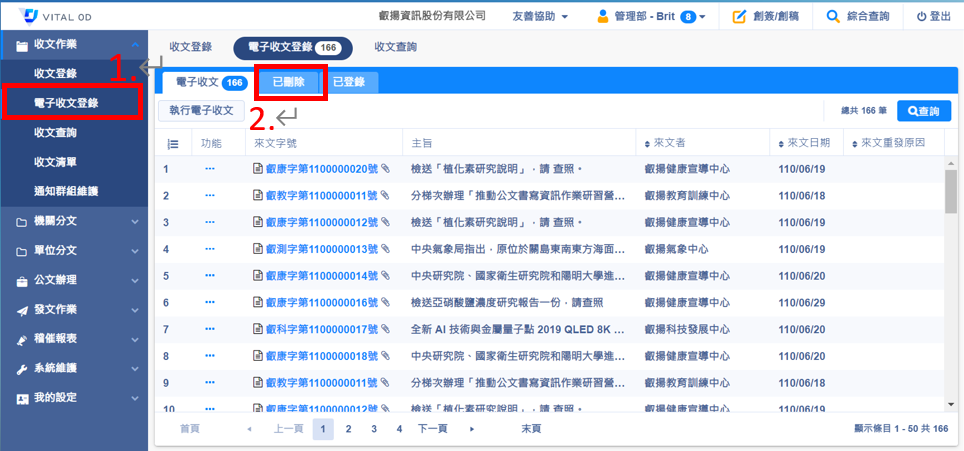Click attachment paperclip icon in row 1
The image size is (964, 451).
point(385,169)
